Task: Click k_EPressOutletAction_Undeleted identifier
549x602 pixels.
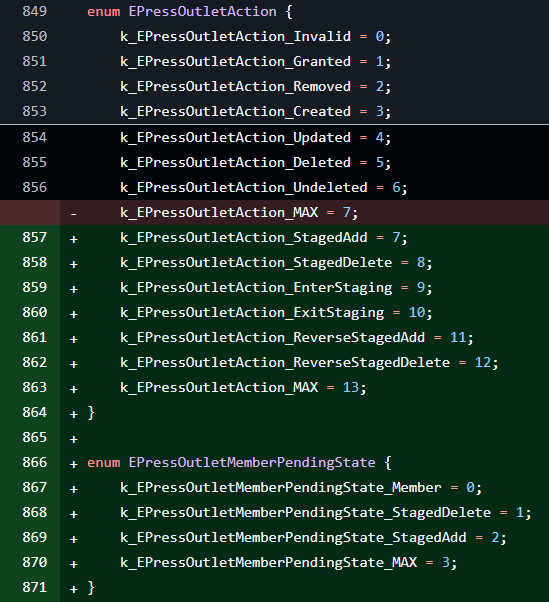Action: tap(244, 187)
